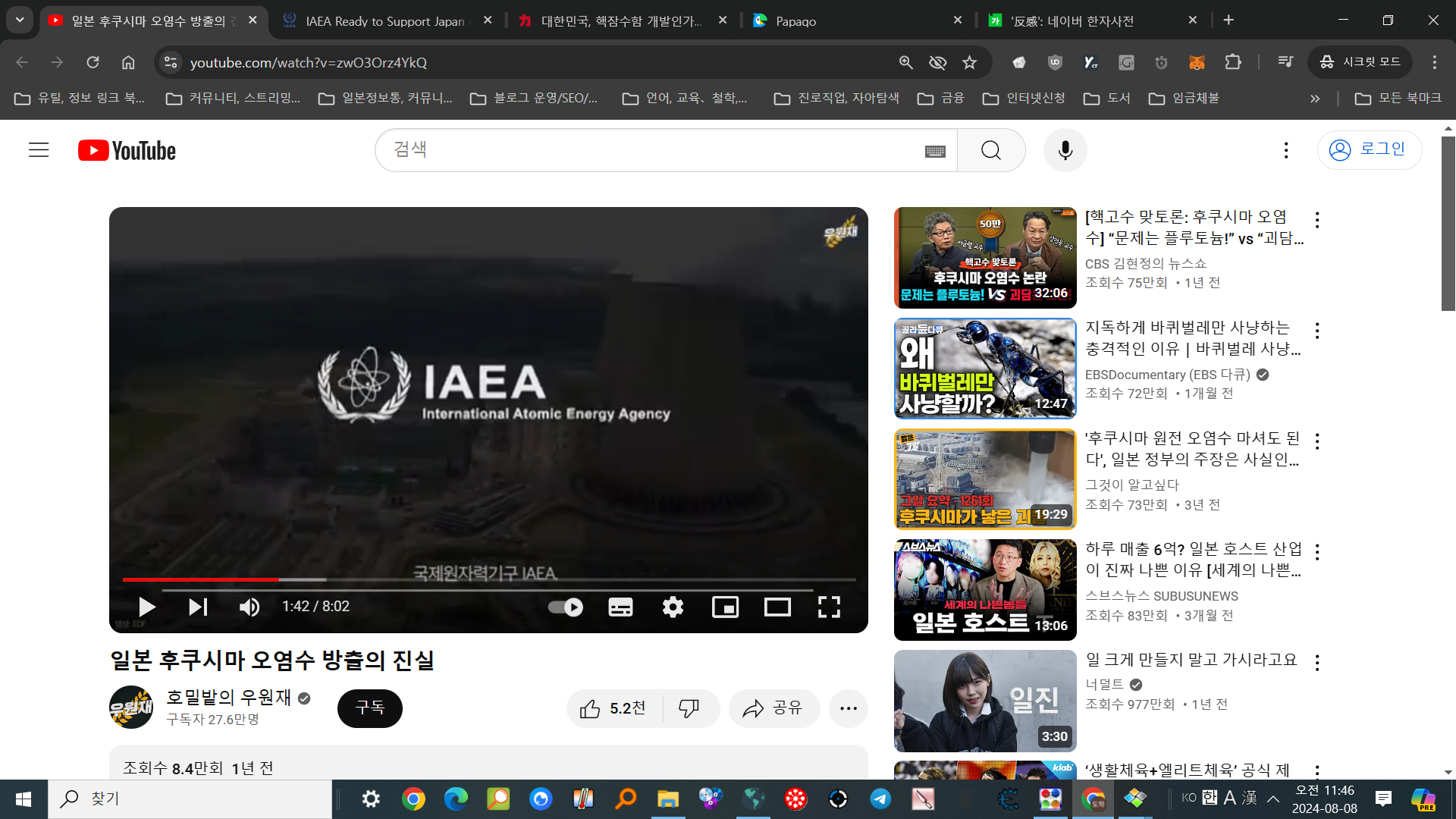Expand hidden bookmarks with double chevron
The width and height of the screenshot is (1456, 819).
(1315, 99)
